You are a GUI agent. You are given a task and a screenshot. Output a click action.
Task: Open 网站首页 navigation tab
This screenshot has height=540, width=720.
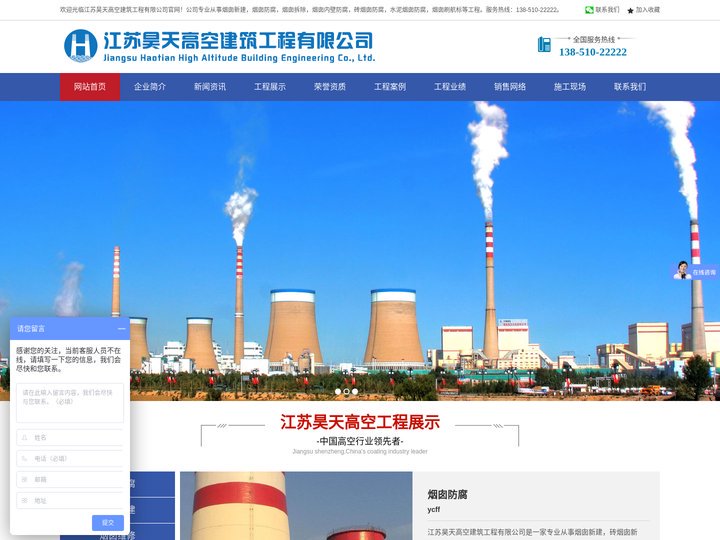(90, 87)
